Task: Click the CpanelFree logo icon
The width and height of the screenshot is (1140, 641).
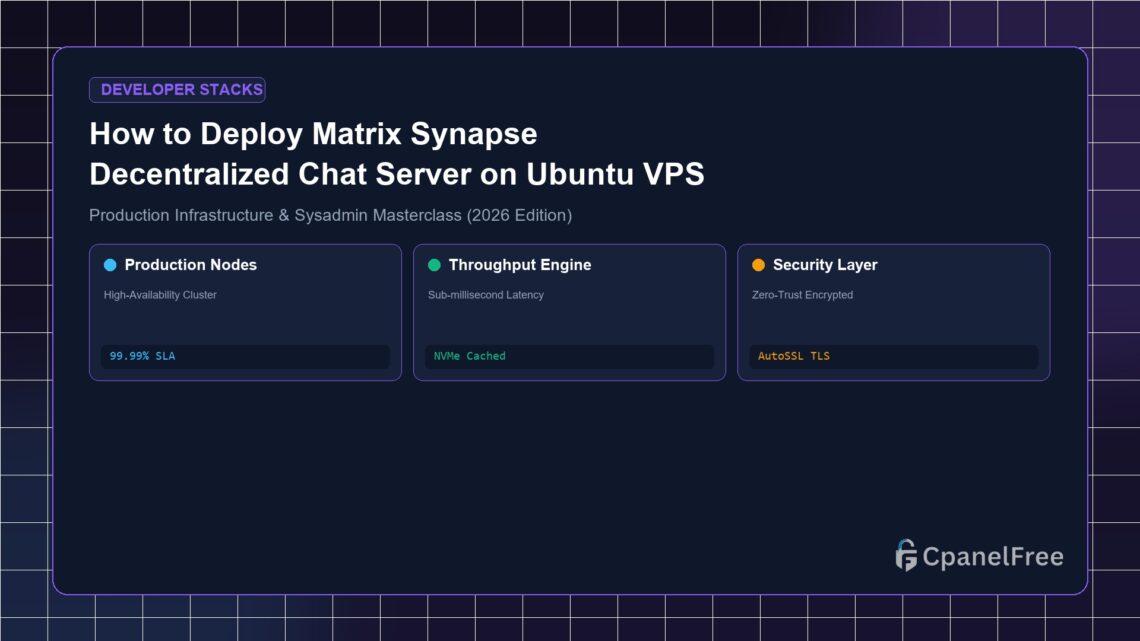Action: tap(906, 555)
